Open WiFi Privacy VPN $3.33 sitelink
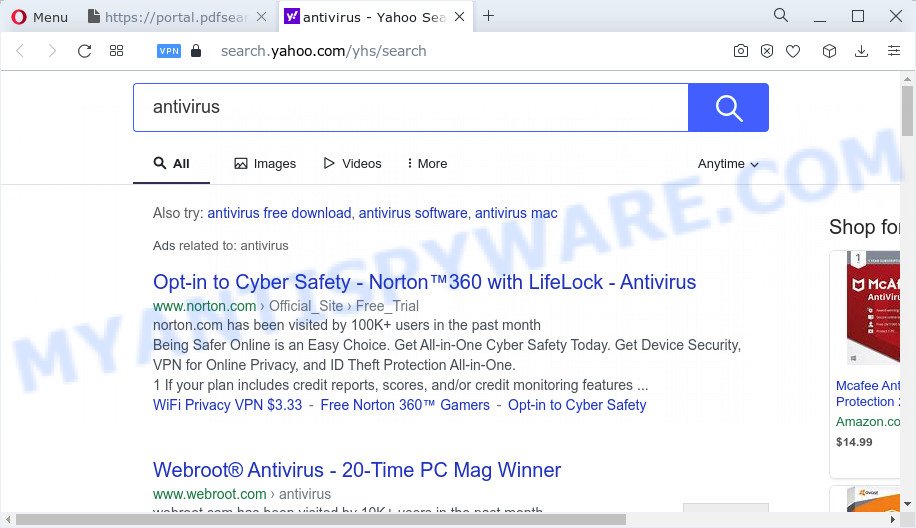916x528 pixels. [x=227, y=405]
